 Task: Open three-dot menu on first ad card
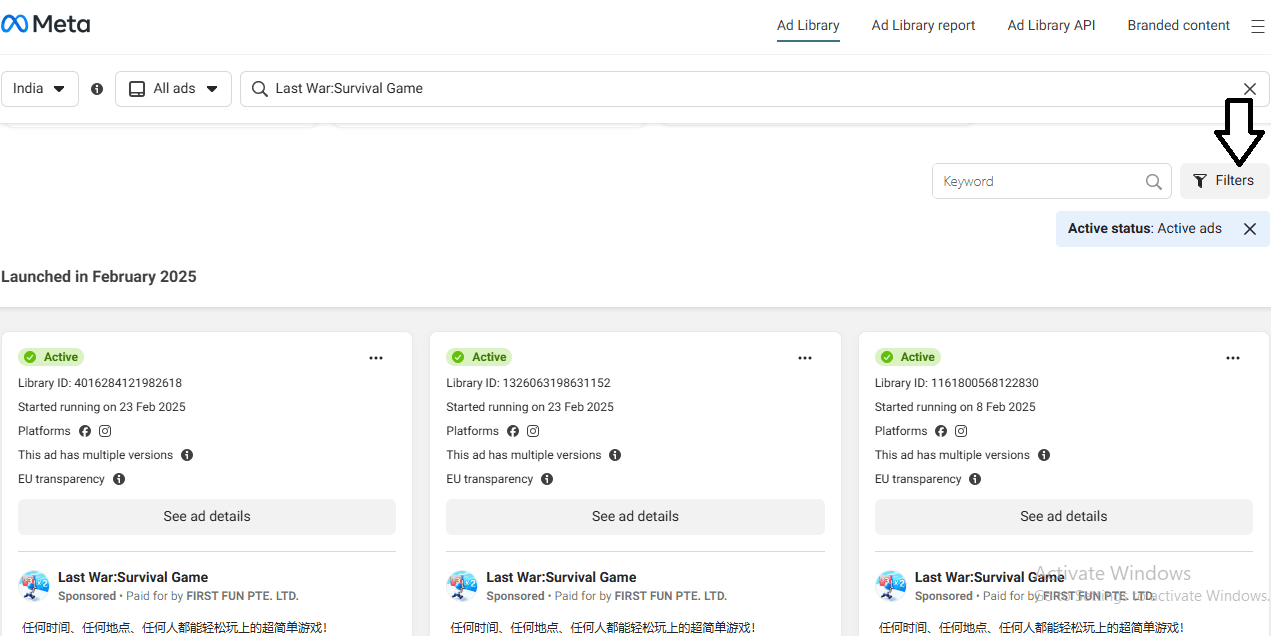click(x=376, y=358)
